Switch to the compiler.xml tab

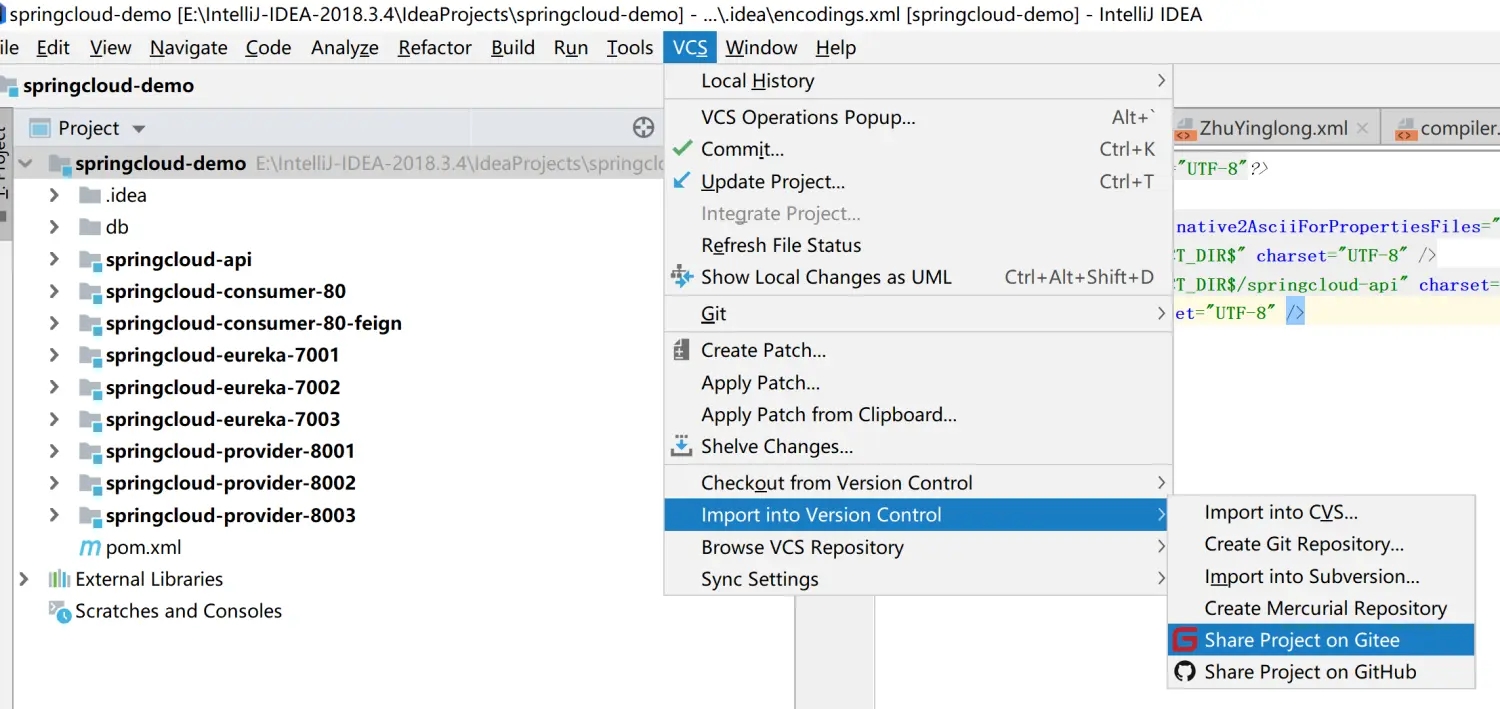coord(1442,129)
